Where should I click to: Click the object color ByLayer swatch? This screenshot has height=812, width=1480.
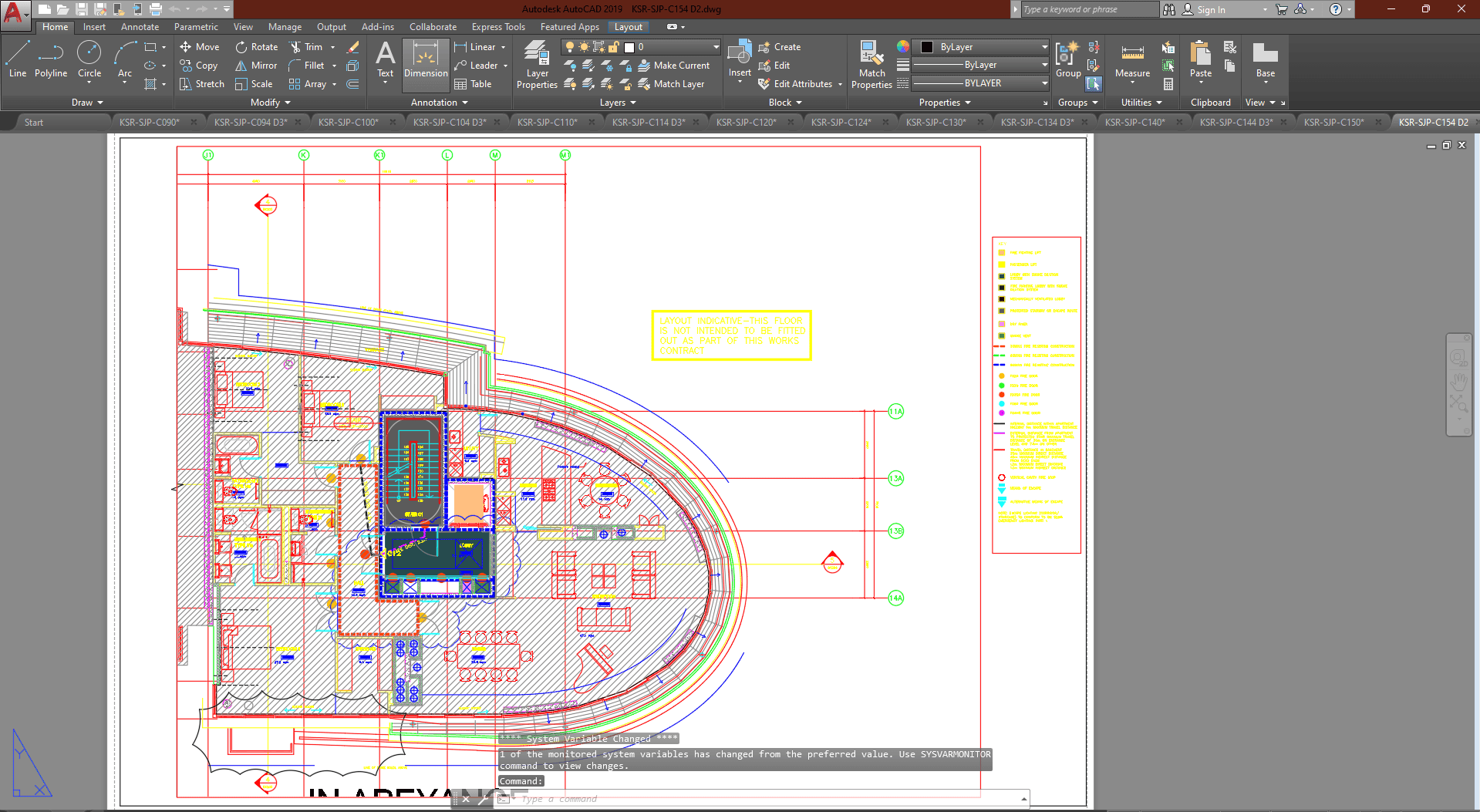[x=928, y=47]
